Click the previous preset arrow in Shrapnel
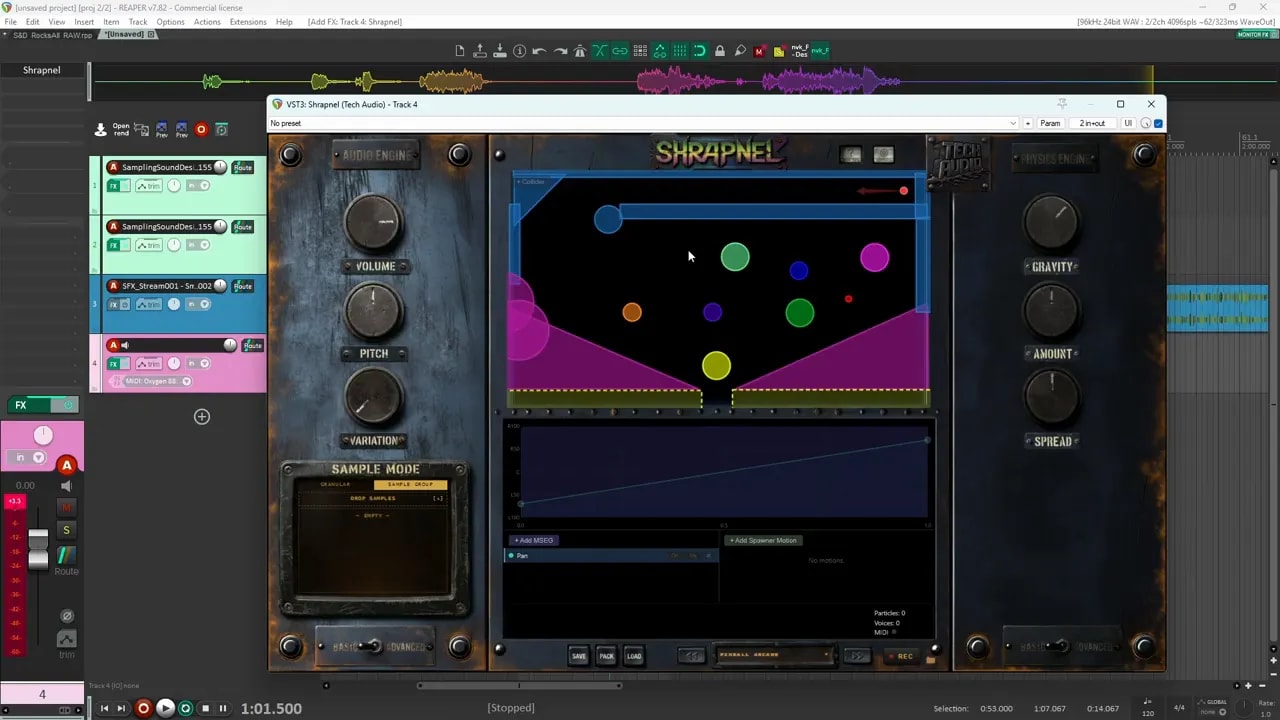Screen dimensions: 1280x720 click(x=692, y=656)
